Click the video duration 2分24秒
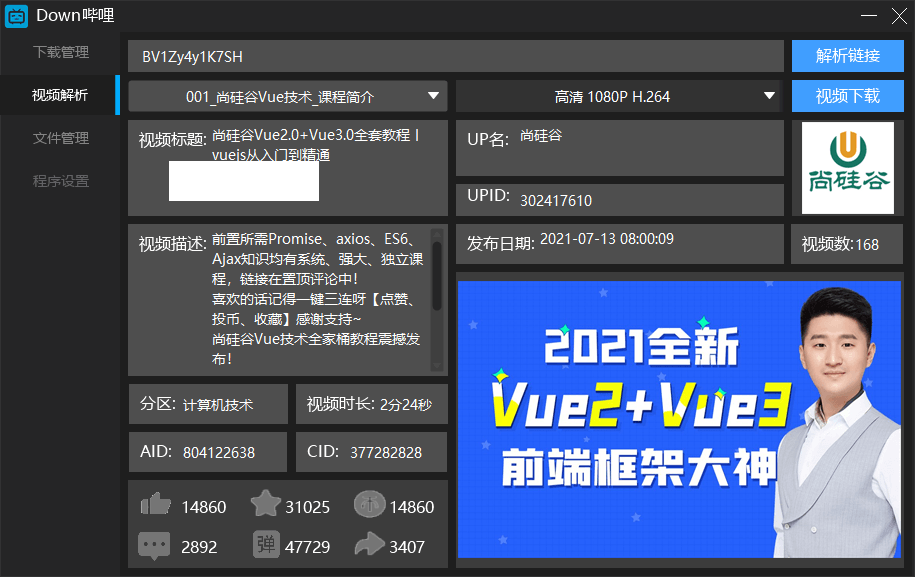The image size is (915, 577). pyautogui.click(x=406, y=405)
